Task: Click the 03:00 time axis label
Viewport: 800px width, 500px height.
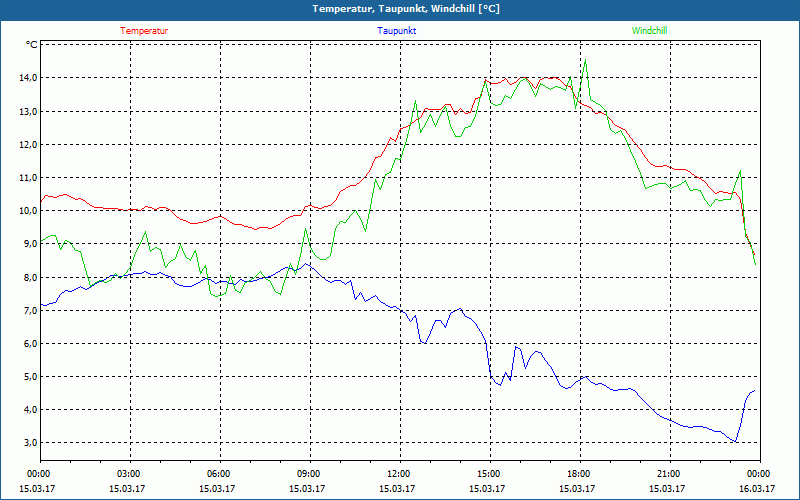Action: coord(130,474)
